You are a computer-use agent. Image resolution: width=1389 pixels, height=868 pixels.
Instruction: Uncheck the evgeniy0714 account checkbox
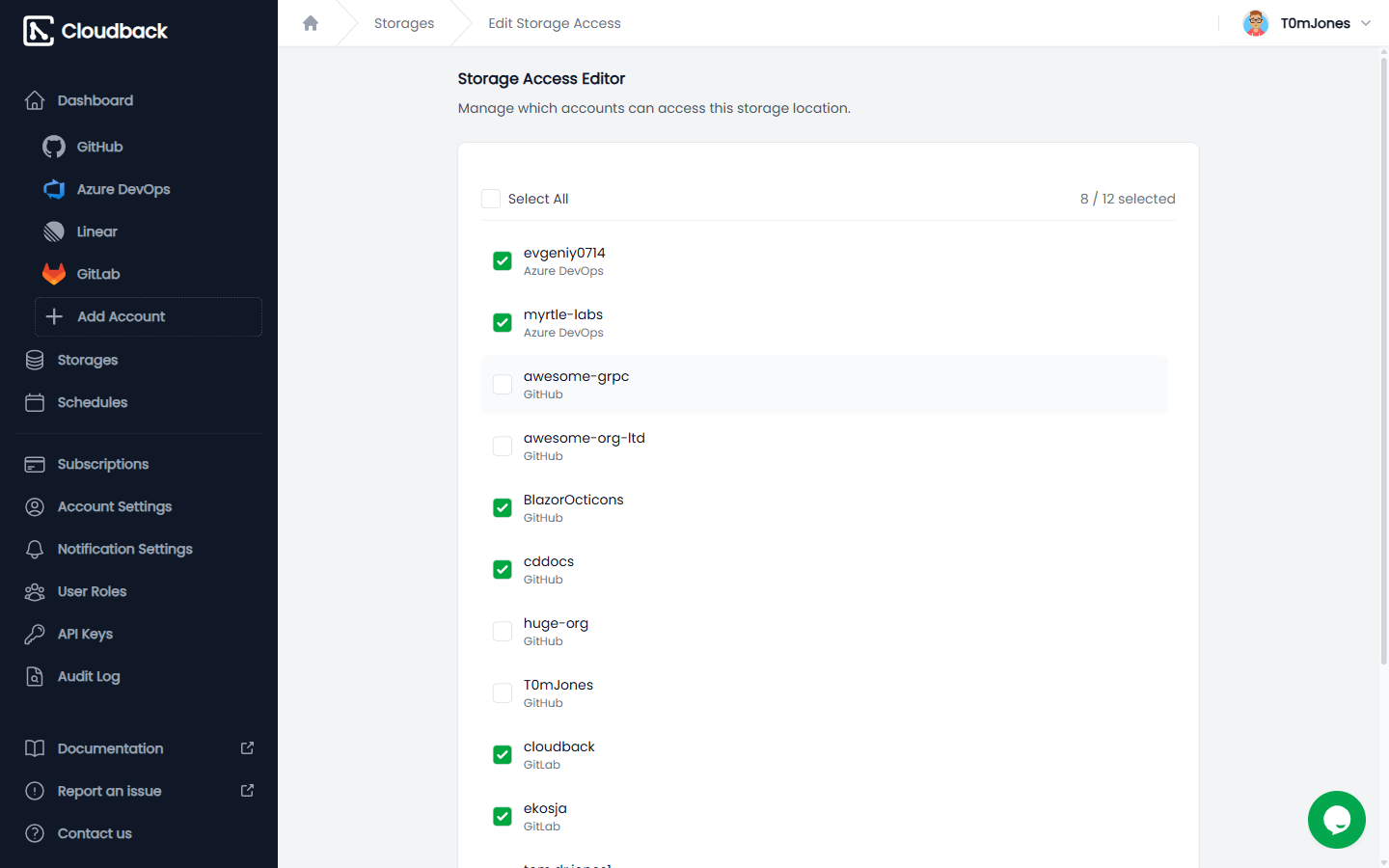tap(503, 261)
